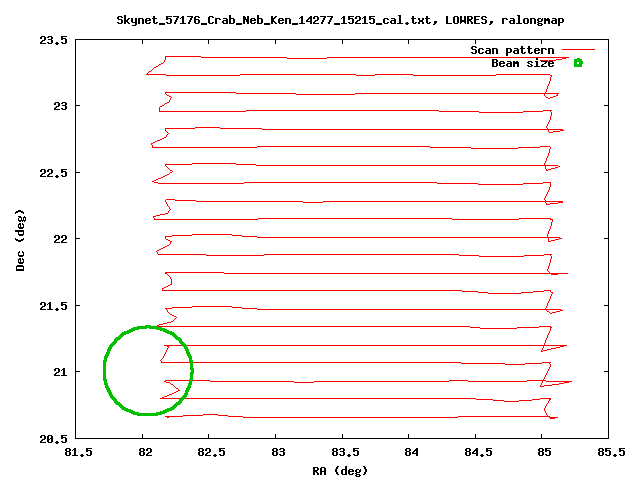Screen dimensions: 640x480
Task: Click the center of the large green beam circle
Action: [x=148, y=370]
